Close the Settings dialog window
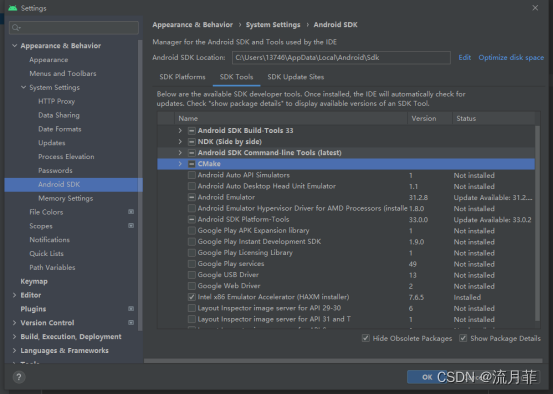 point(535,8)
